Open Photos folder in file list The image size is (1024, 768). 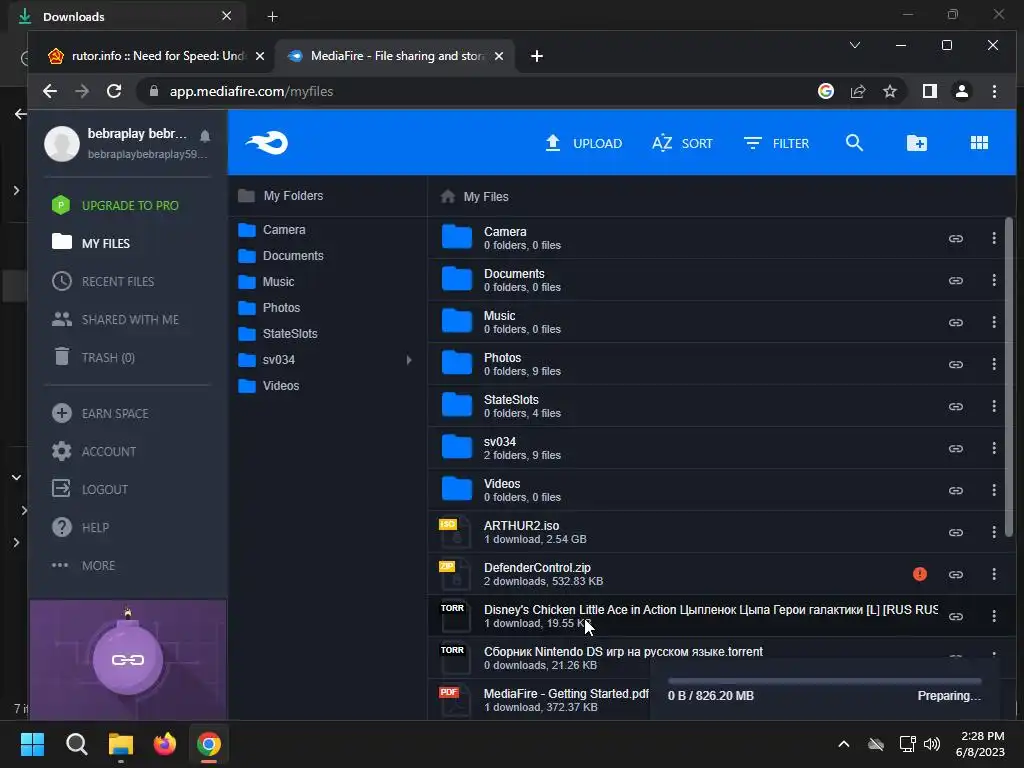point(716,364)
